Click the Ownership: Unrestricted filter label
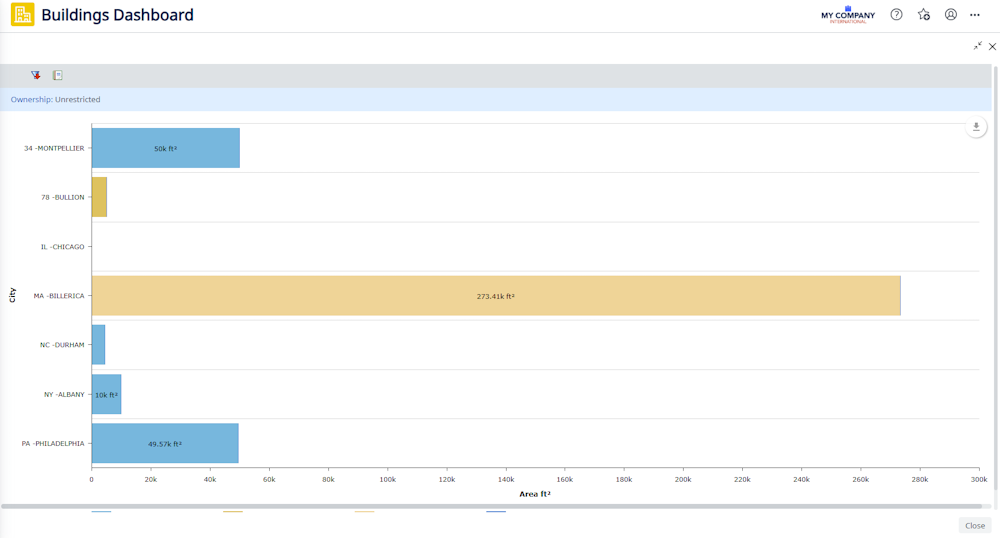Screen dimensions: 1000x538 tap(55, 99)
